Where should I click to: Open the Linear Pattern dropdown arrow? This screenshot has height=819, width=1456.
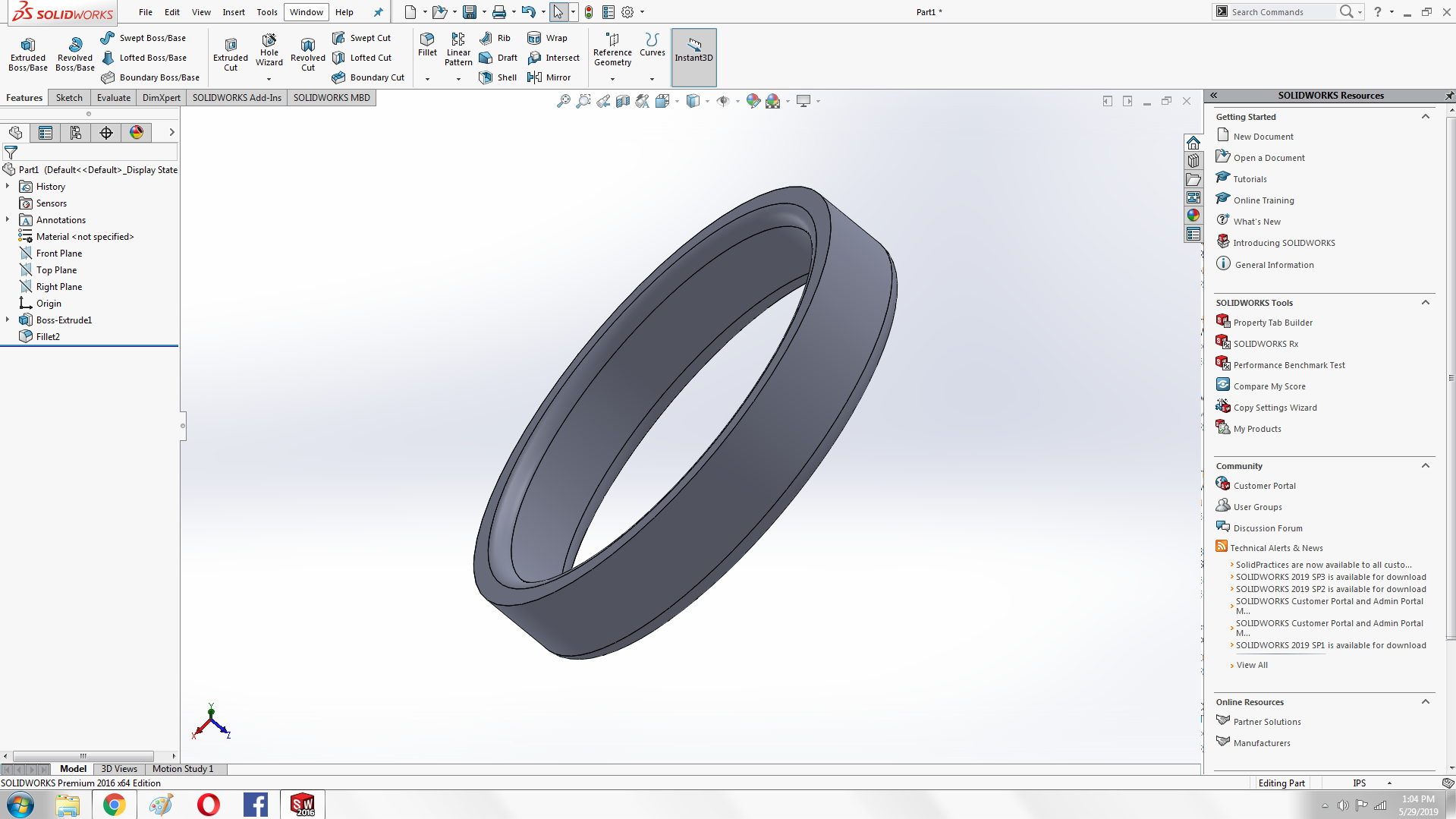pyautogui.click(x=458, y=79)
